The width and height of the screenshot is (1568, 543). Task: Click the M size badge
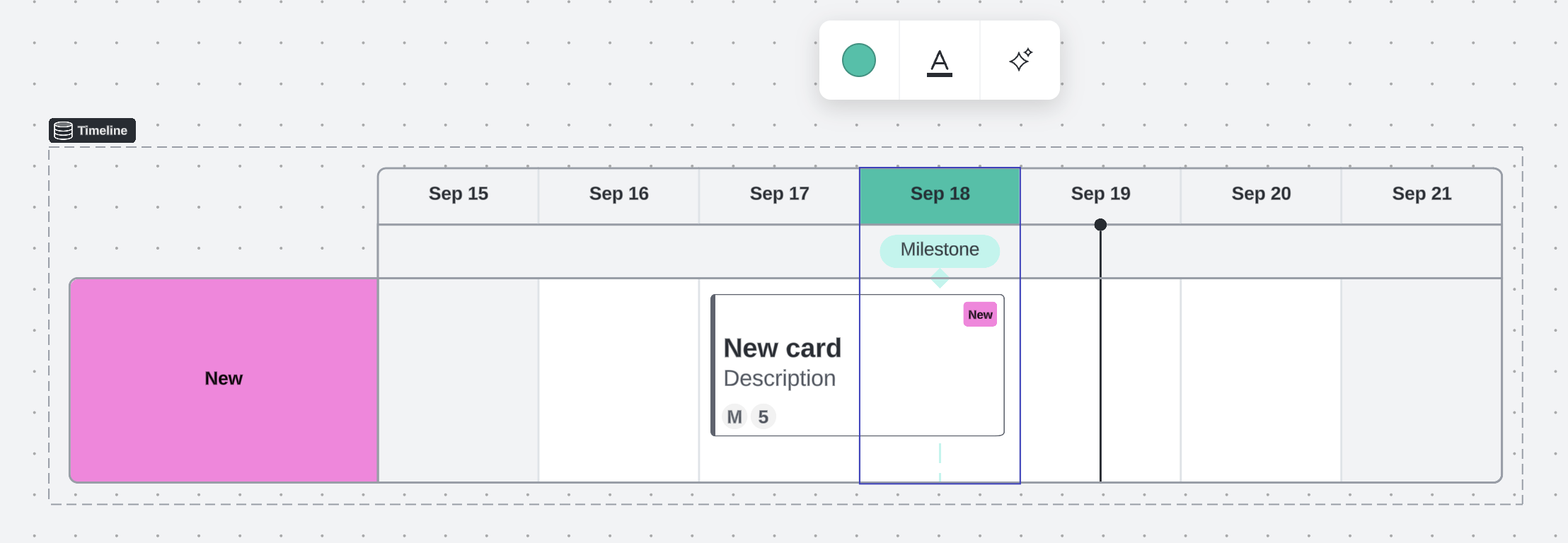click(734, 417)
